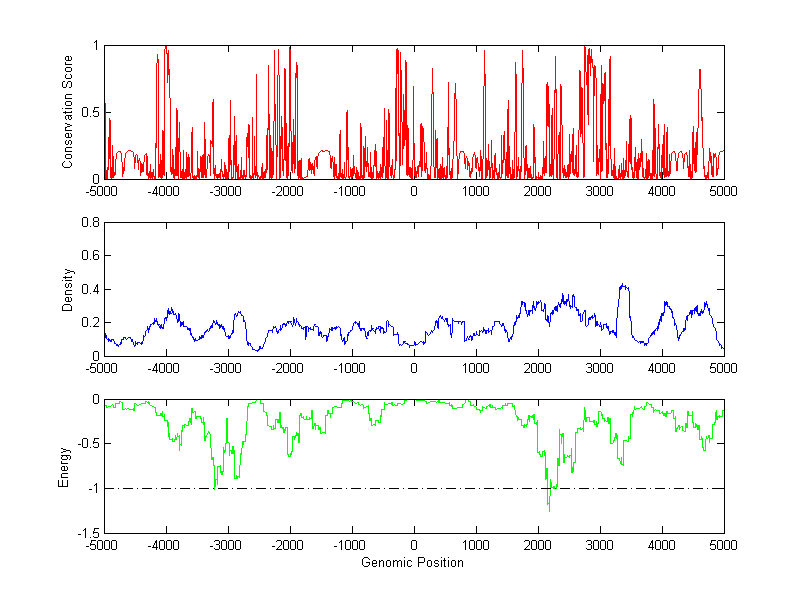Select the tall blue Density peak near 3400
Viewport: 800px width, 599px height.
coord(624,287)
